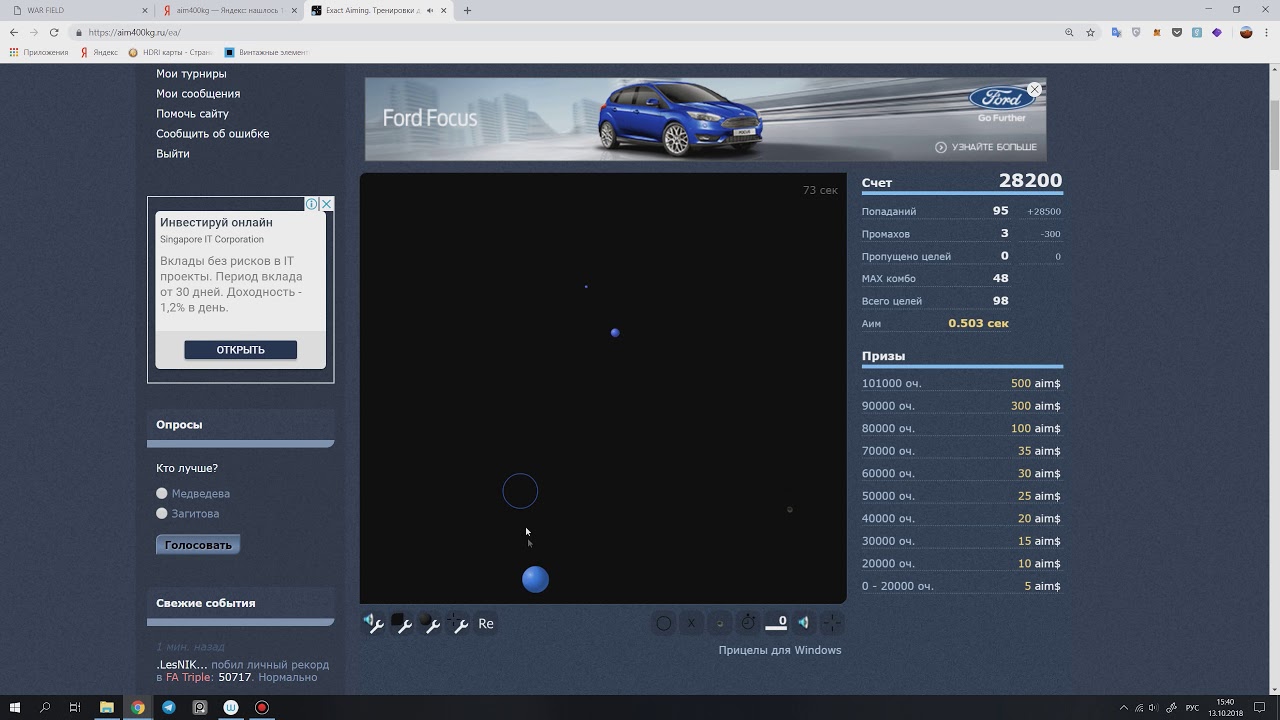This screenshot has width=1280, height=720.
Task: Open the crosshair settings wrench icon
Action: (x=458, y=623)
